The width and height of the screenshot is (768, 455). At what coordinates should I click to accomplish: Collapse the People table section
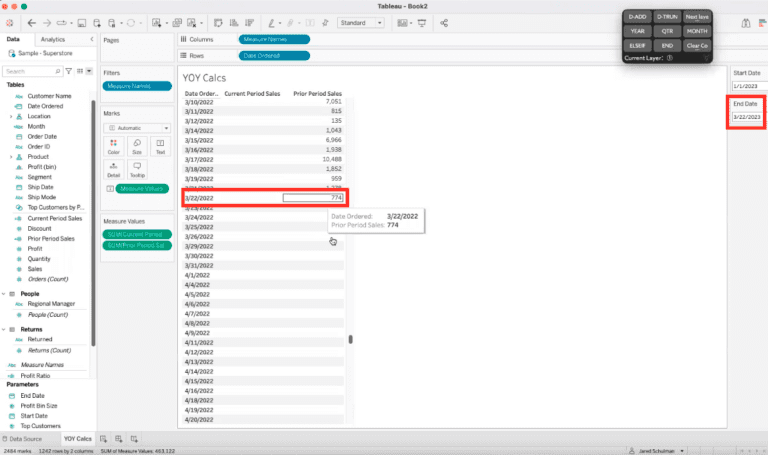click(x=4, y=294)
